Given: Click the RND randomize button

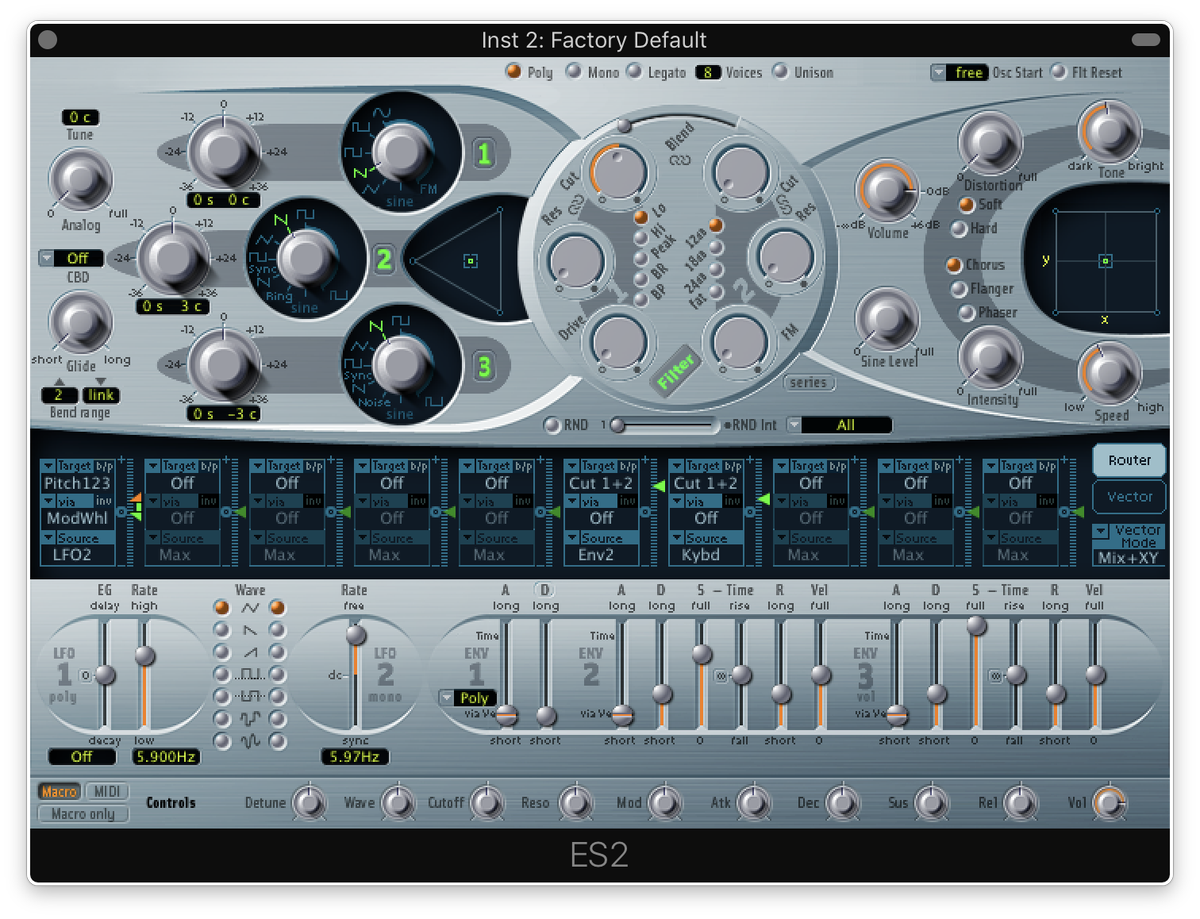Looking at the screenshot, I should 552,425.
